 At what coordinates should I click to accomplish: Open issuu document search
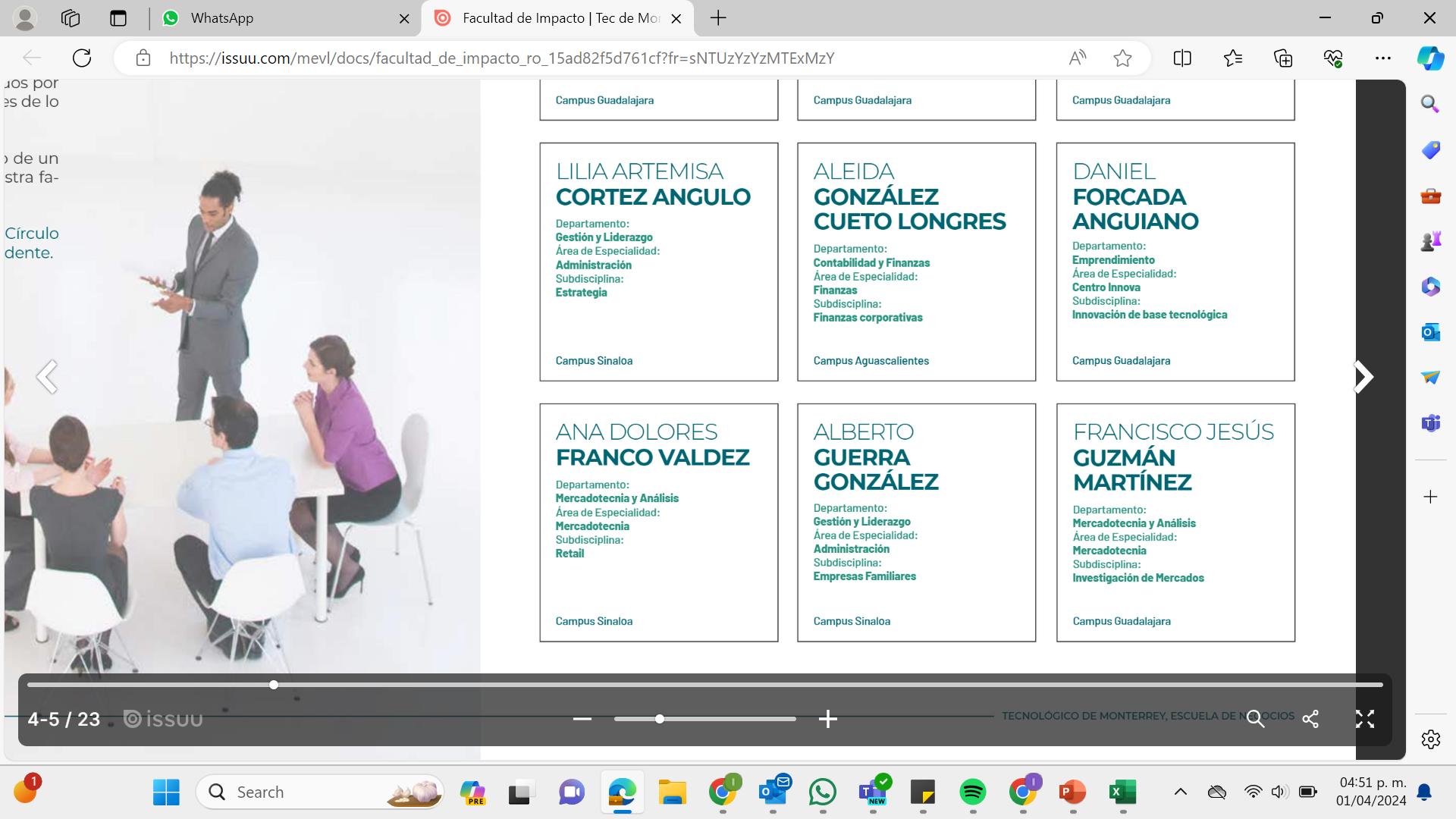pyautogui.click(x=1256, y=719)
